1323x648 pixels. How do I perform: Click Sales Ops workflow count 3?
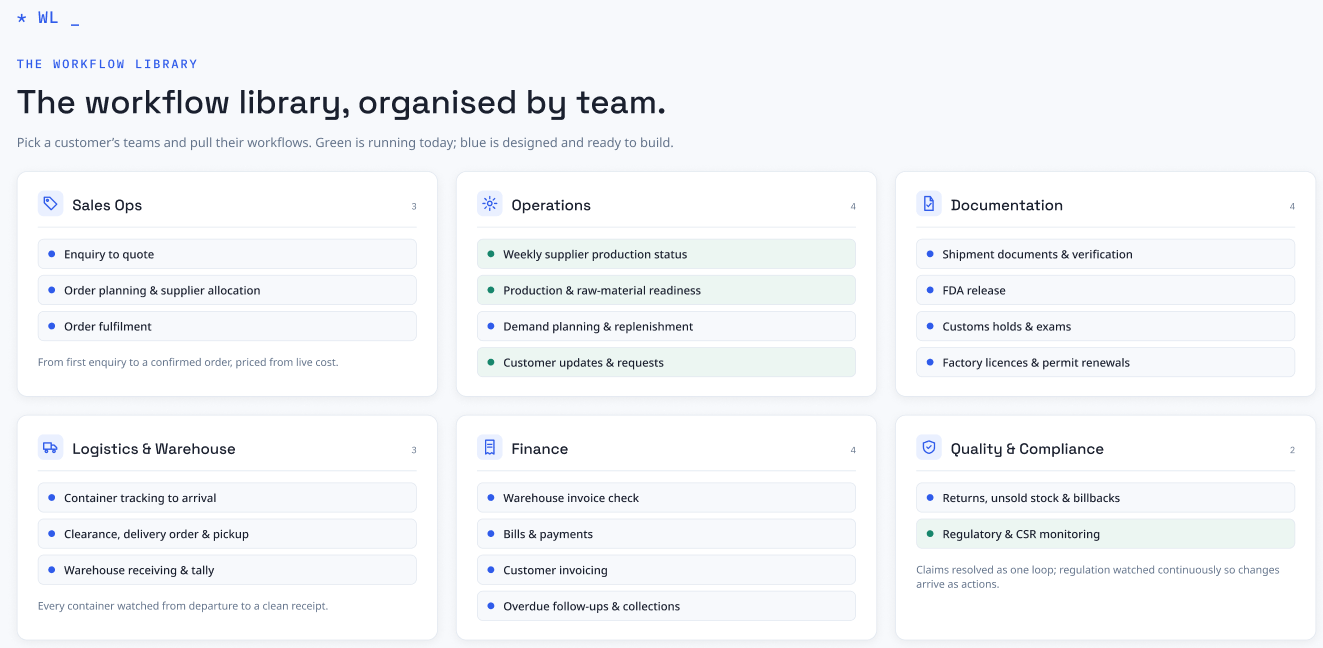coord(414,207)
